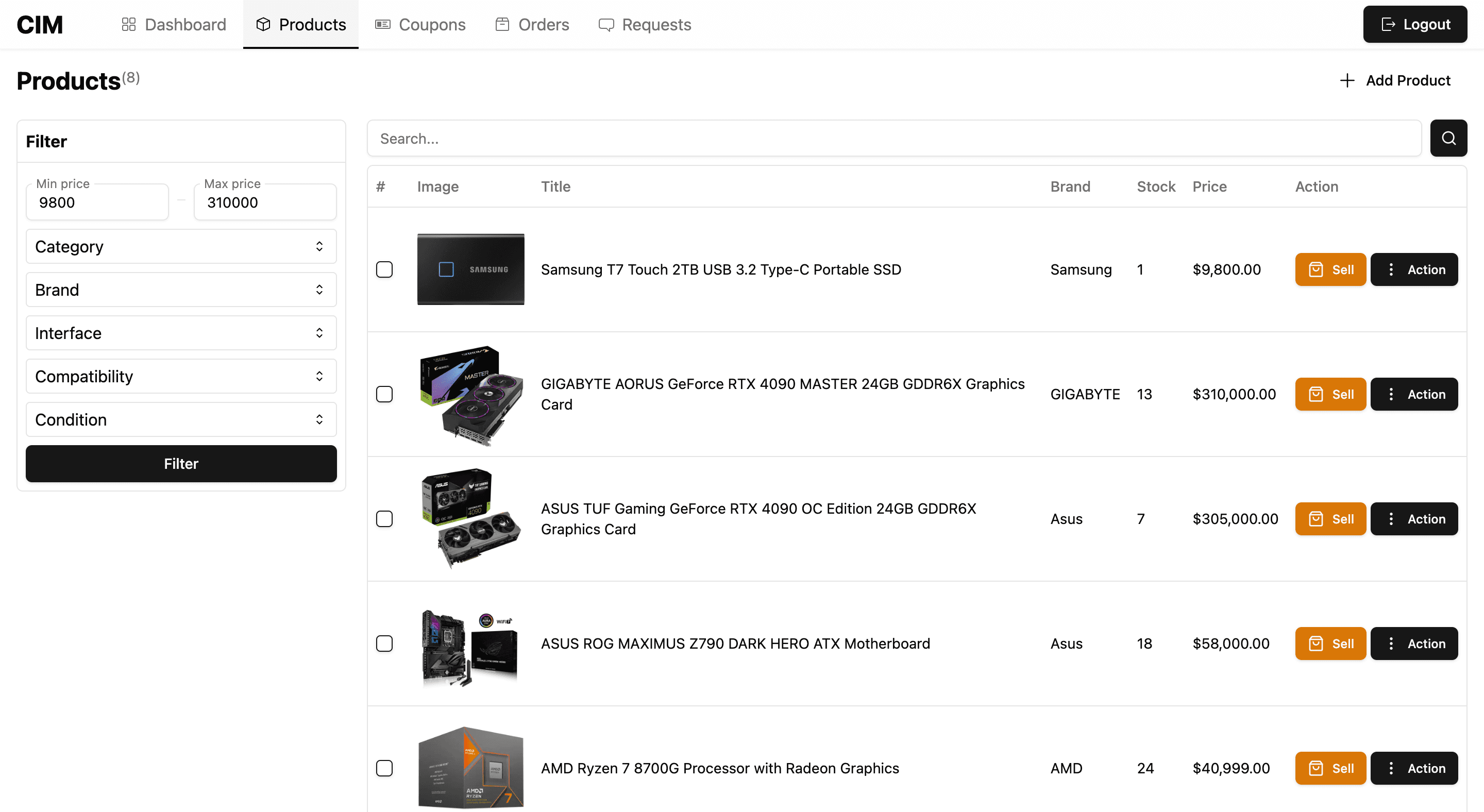Expand the Category filter dropdown
Viewport: 1484px width, 812px height.
pos(181,246)
